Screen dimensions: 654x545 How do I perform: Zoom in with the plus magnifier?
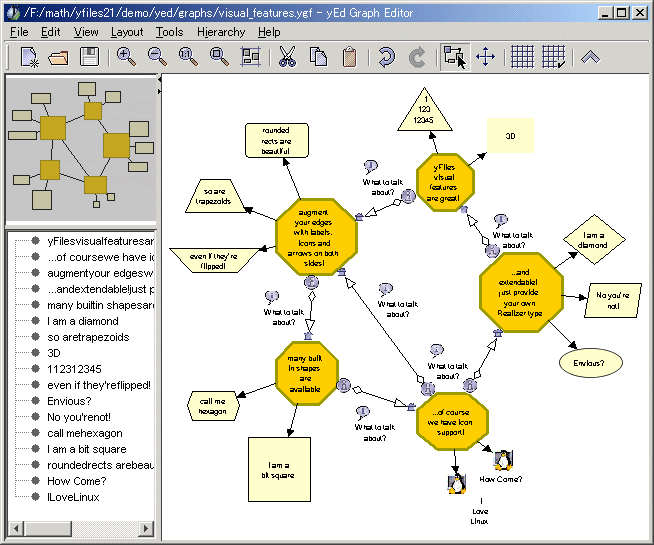pyautogui.click(x=126, y=57)
